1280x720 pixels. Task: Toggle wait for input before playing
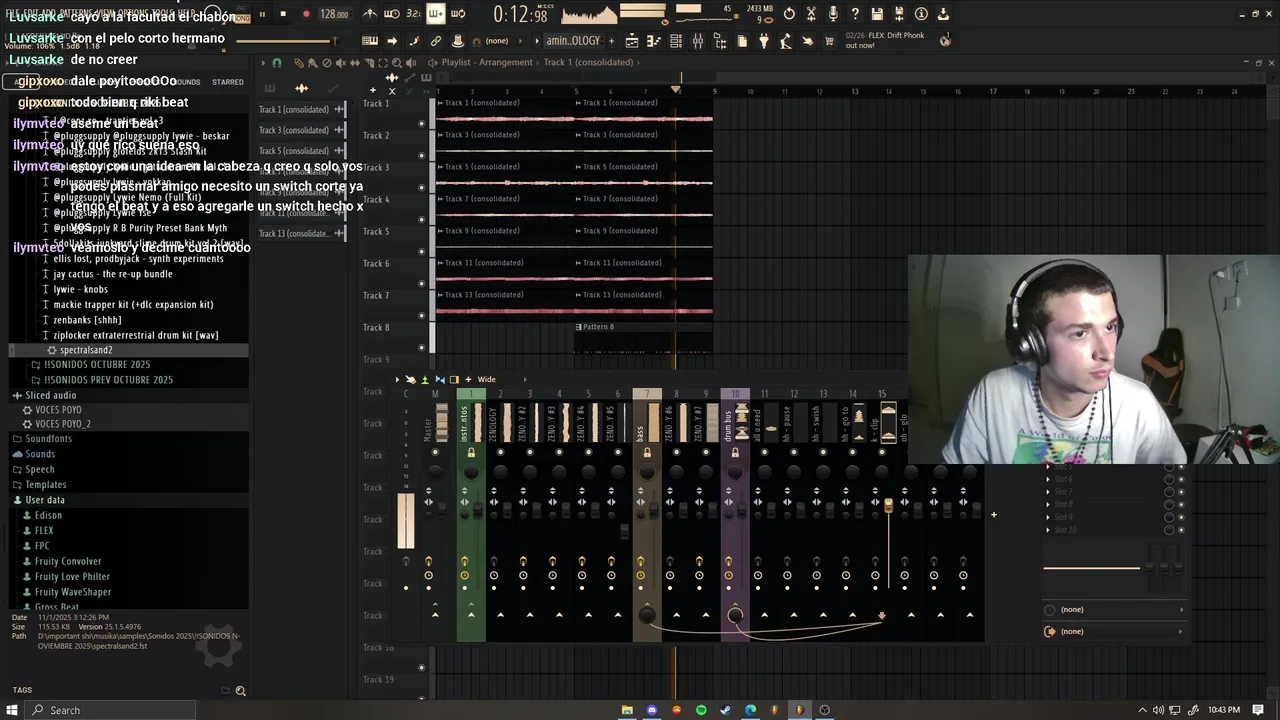[391, 14]
